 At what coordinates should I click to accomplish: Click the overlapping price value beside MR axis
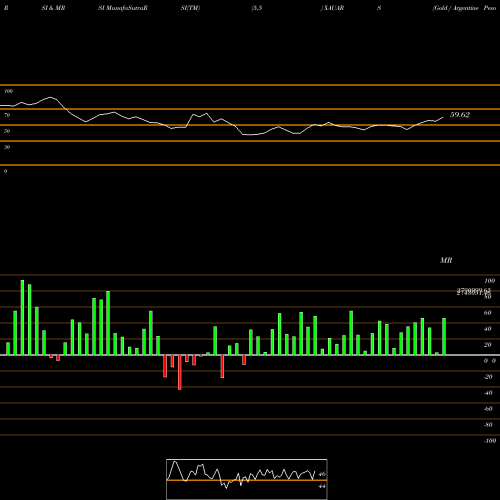click(x=473, y=292)
